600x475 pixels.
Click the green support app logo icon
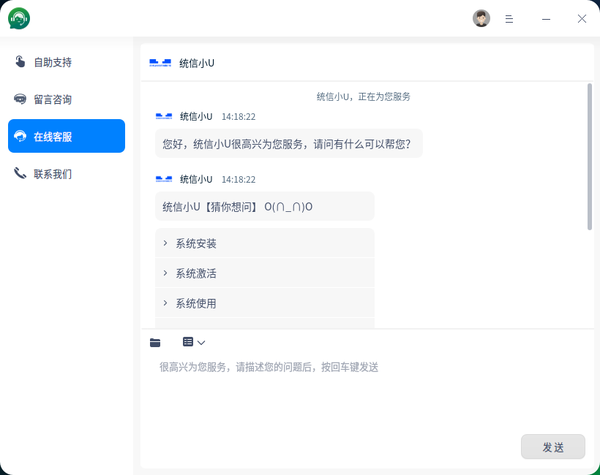pos(20,18)
